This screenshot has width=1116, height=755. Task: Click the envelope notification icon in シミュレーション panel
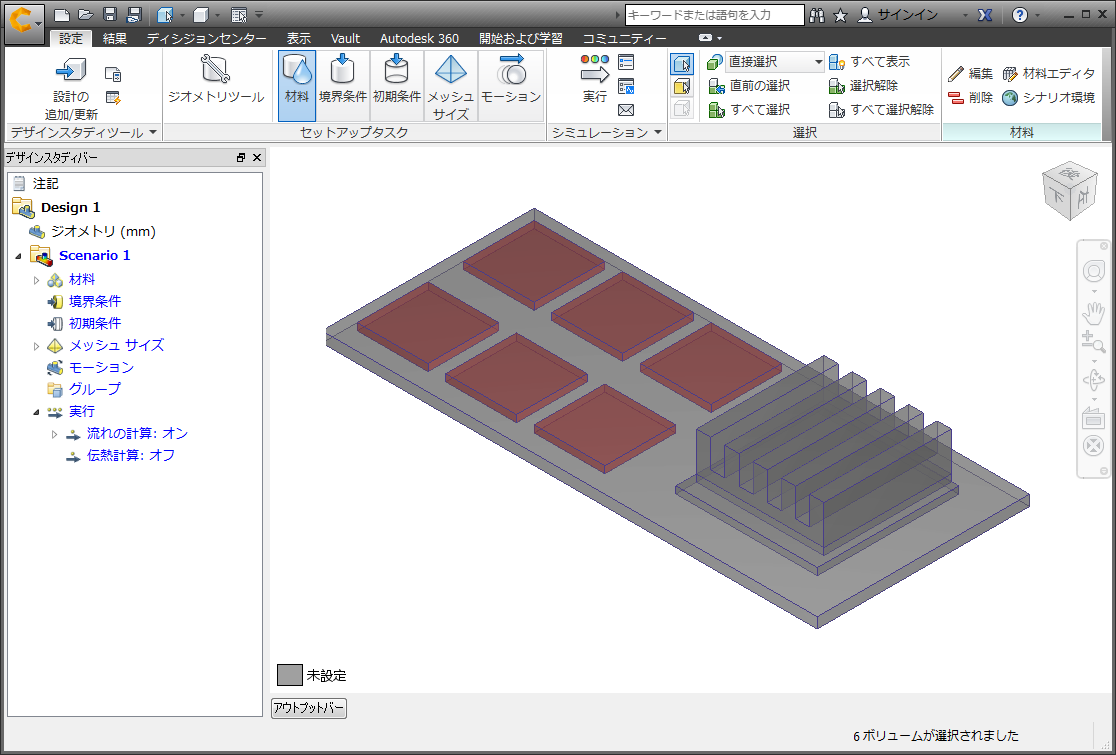626,110
